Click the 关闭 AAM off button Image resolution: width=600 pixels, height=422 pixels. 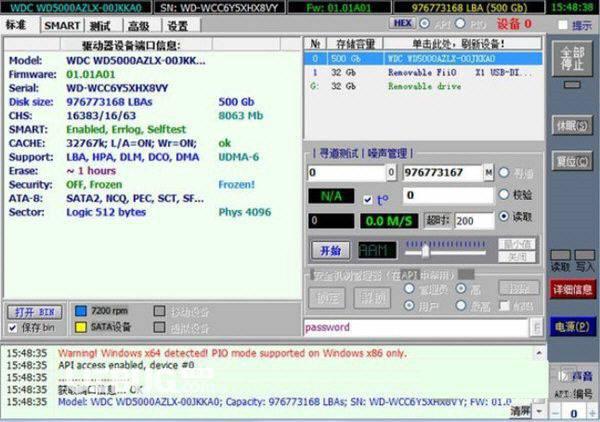517,257
